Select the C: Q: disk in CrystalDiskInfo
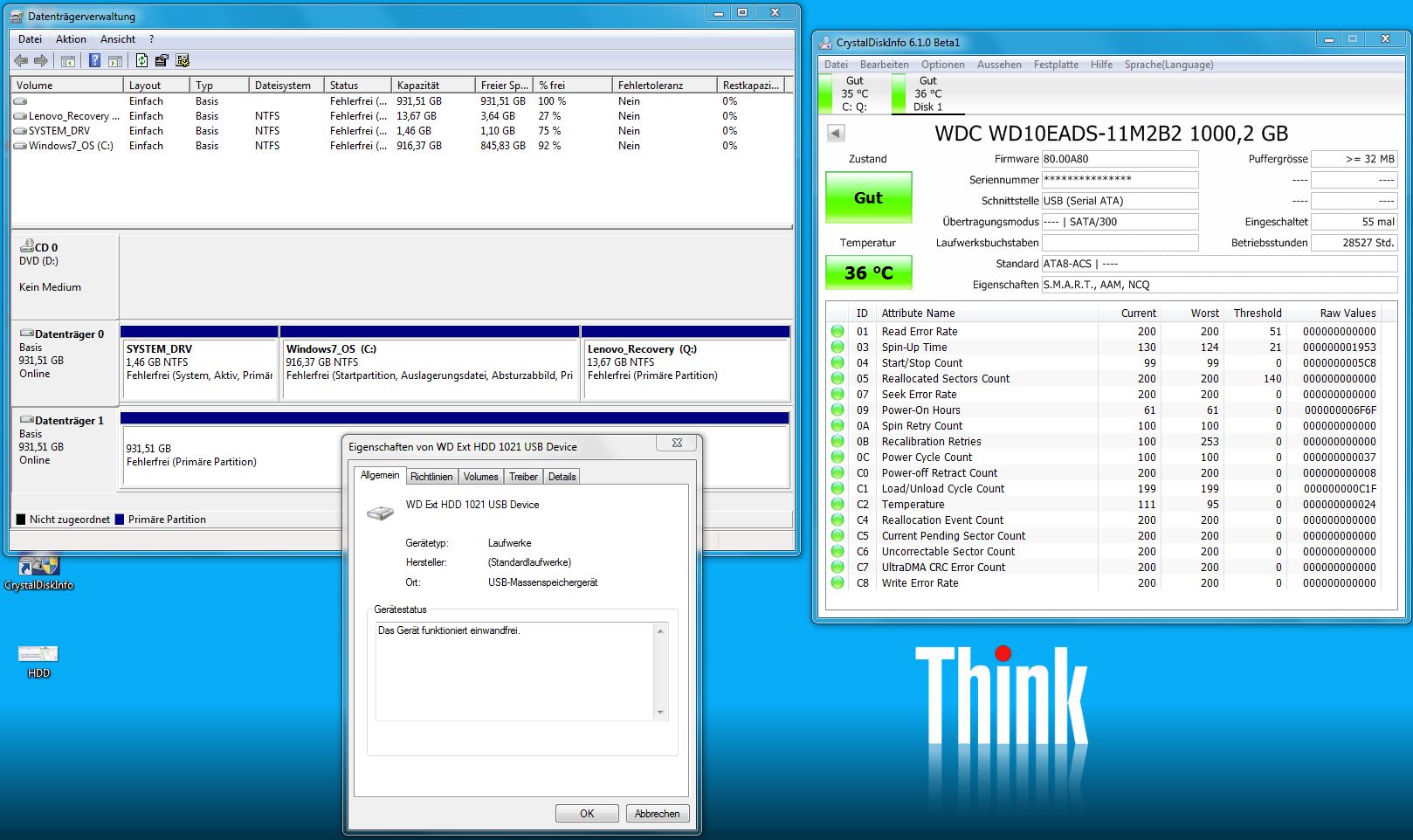 click(x=854, y=93)
